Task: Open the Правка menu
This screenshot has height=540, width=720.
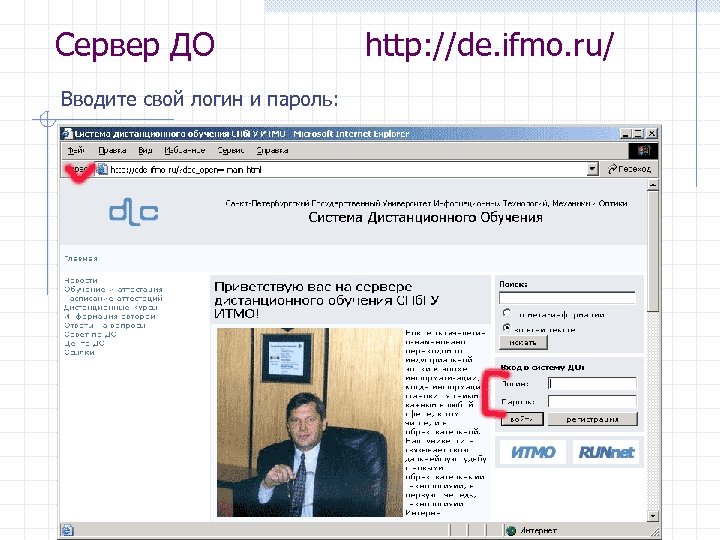Action: (x=112, y=151)
